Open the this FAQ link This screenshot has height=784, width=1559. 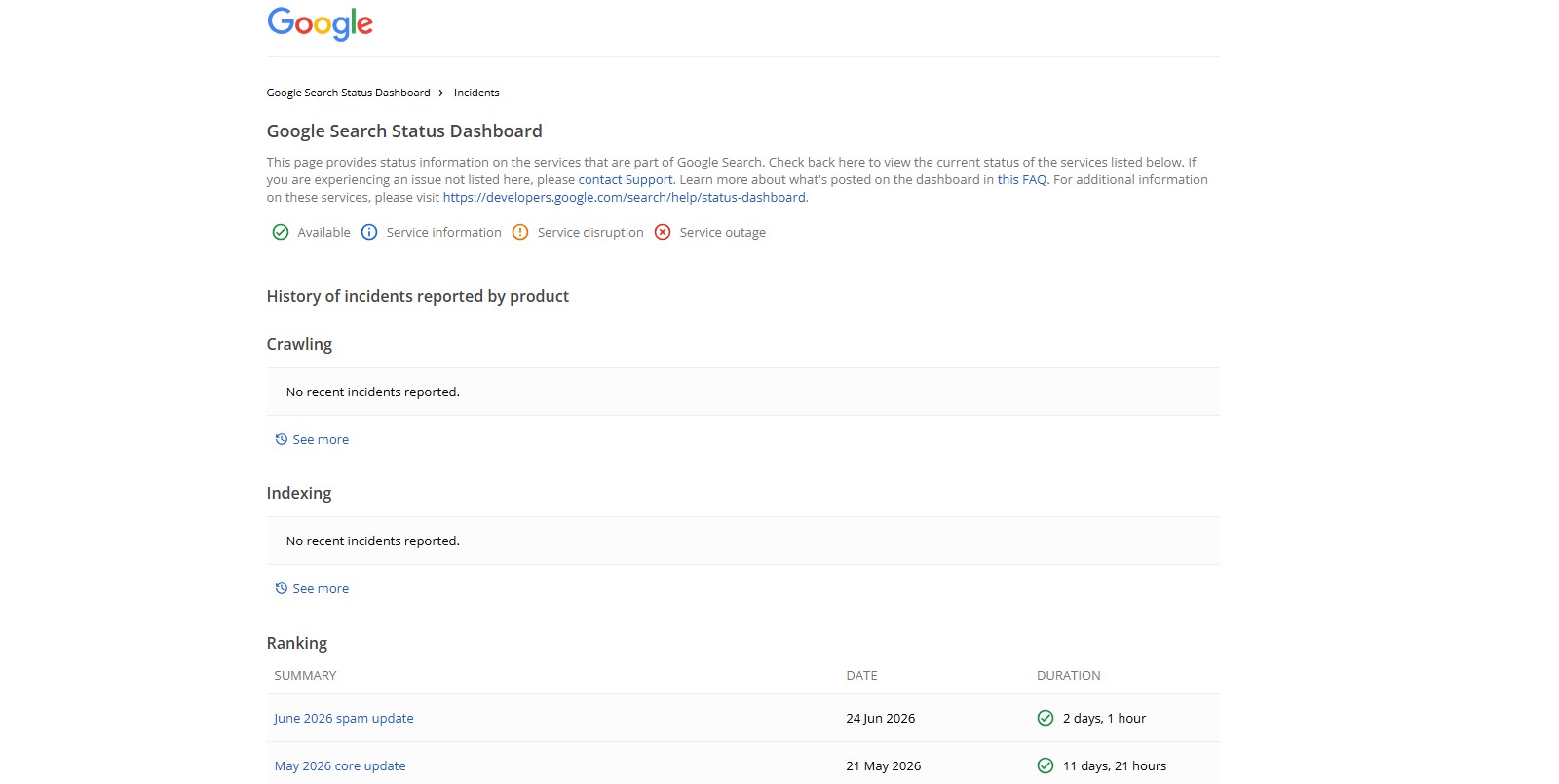(1022, 179)
